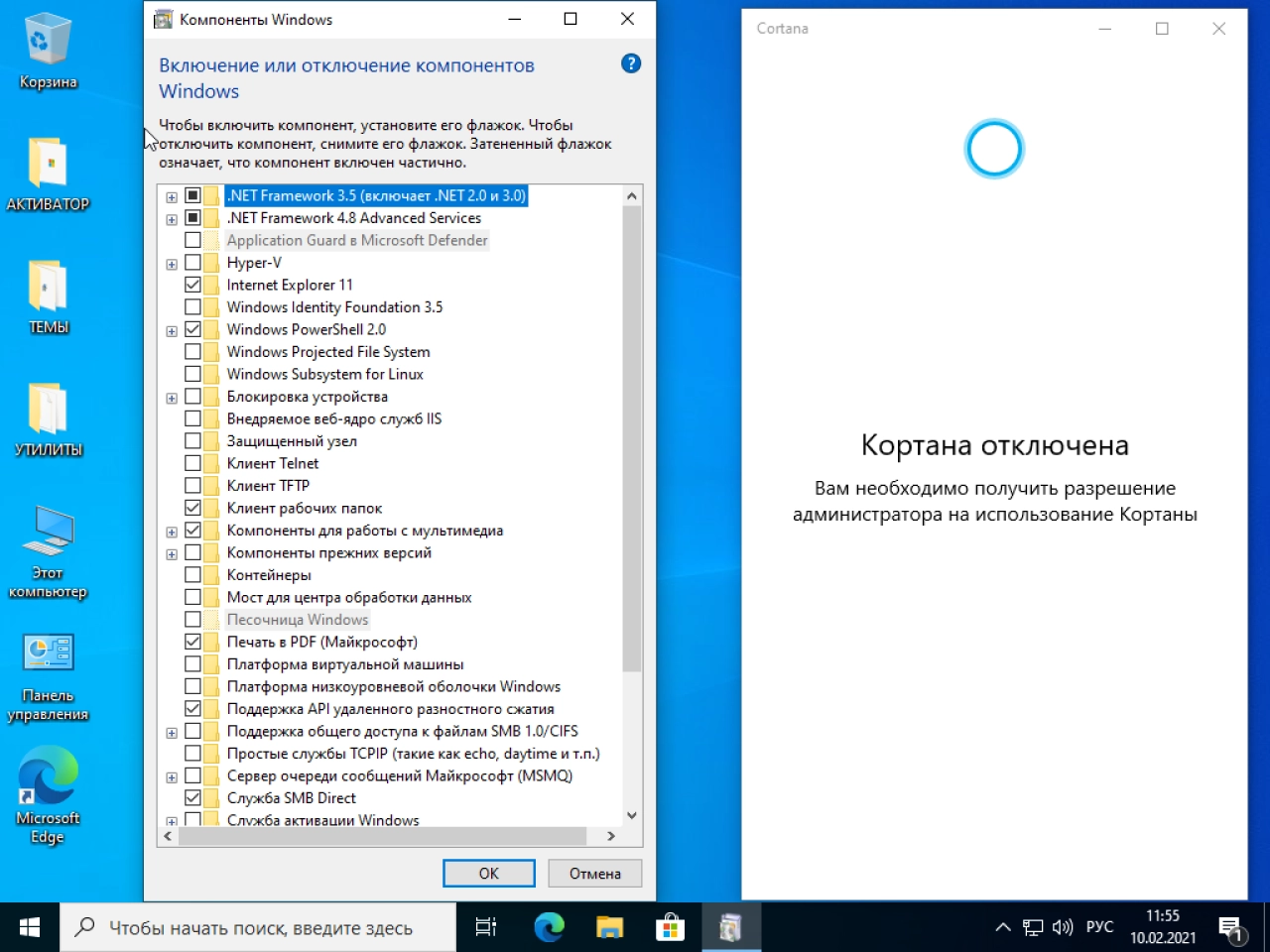
Task: Open the АКТИВАТОР desktop folder
Action: (x=48, y=175)
